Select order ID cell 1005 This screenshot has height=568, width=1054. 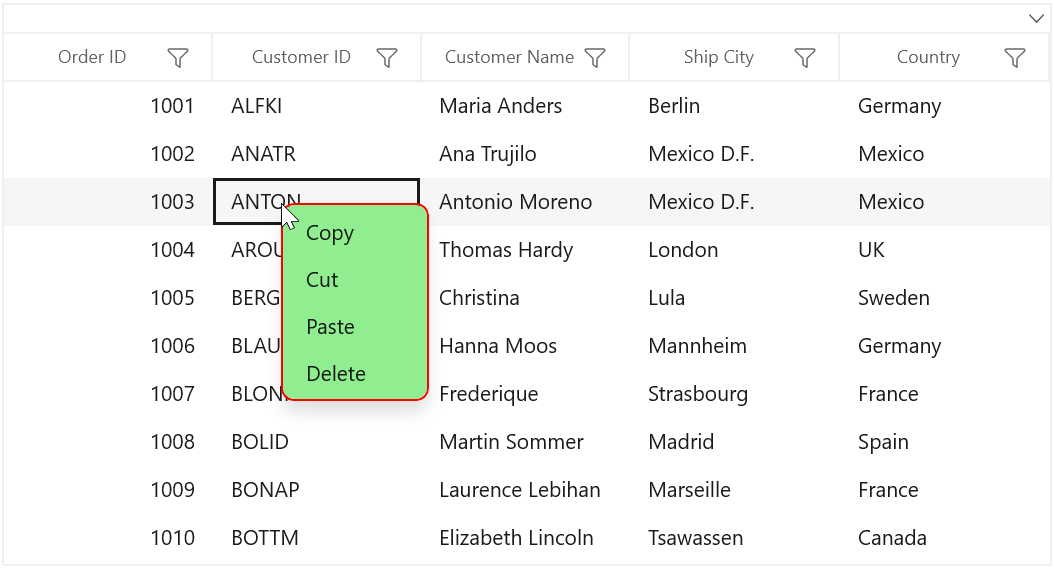coord(108,298)
